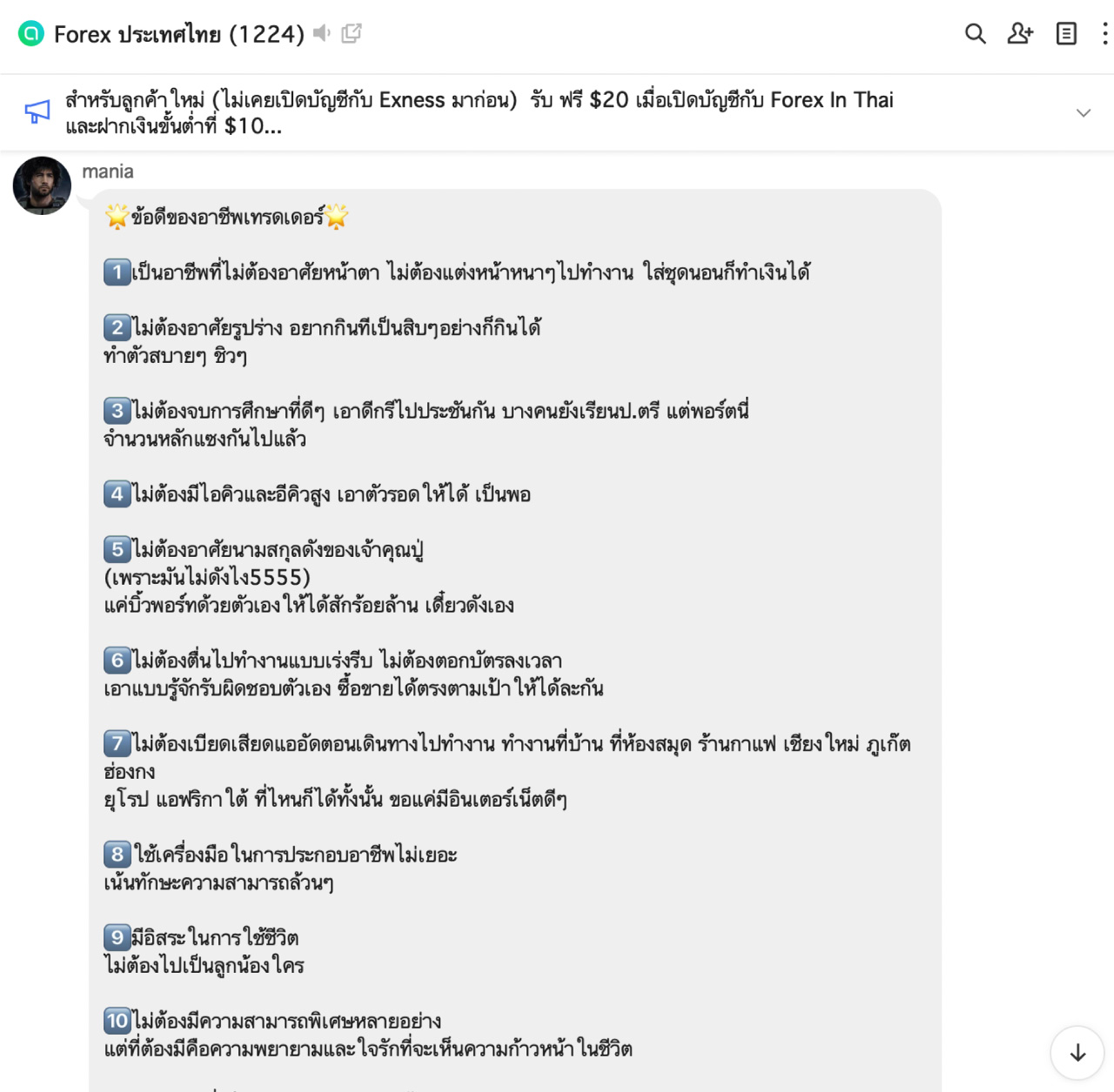Open the notes icon in header
Image resolution: width=1114 pixels, height=1092 pixels.
click(x=1066, y=34)
